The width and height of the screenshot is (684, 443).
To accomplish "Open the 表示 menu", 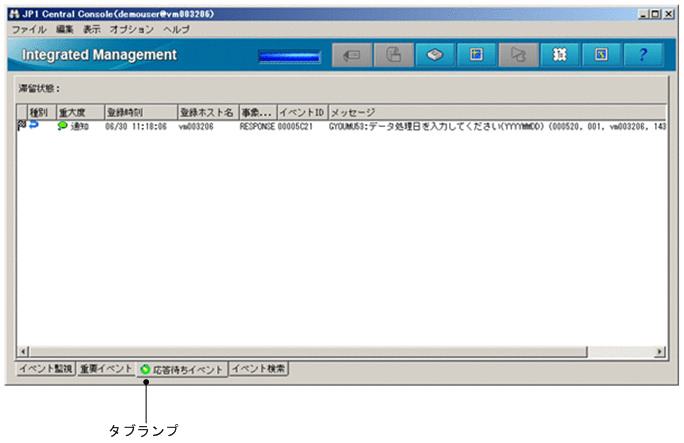I will 92,30.
